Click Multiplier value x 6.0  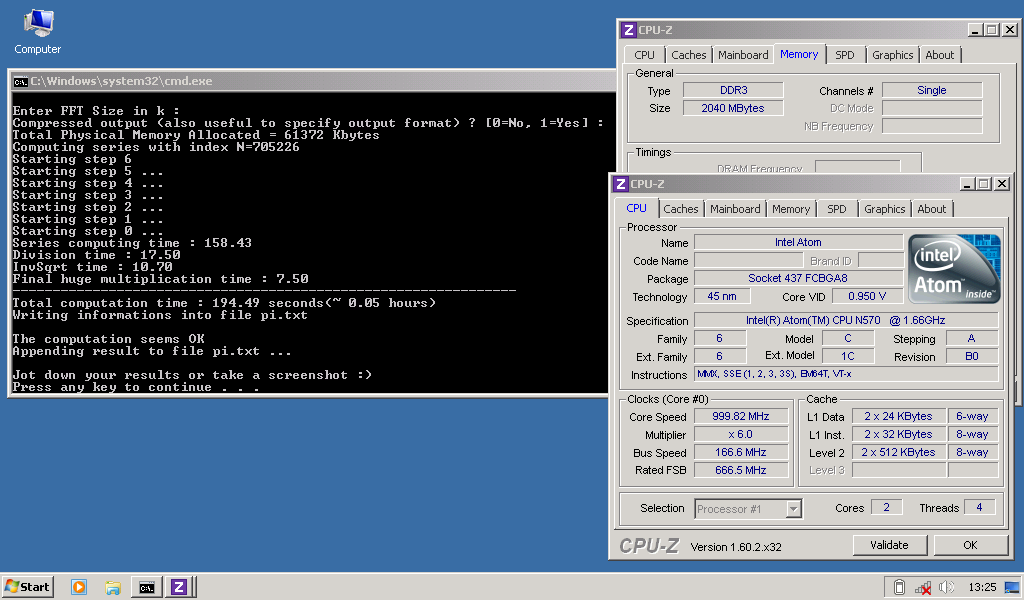point(741,434)
